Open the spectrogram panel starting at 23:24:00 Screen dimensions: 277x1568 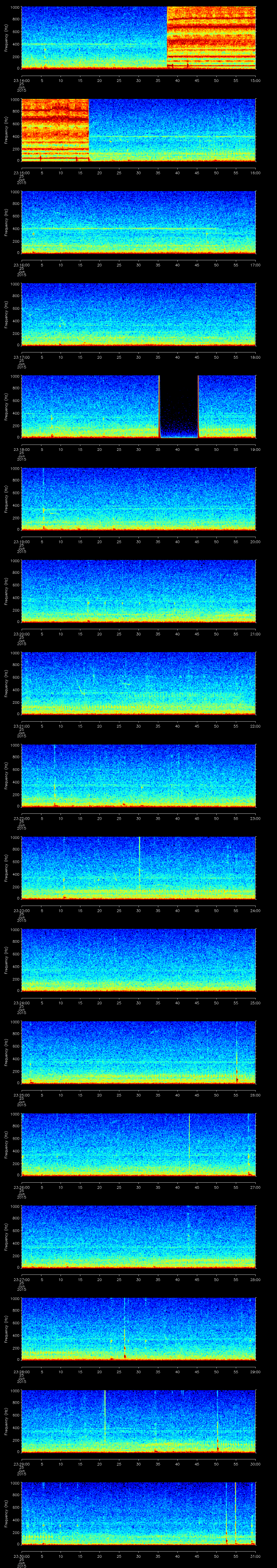pyautogui.click(x=139, y=960)
